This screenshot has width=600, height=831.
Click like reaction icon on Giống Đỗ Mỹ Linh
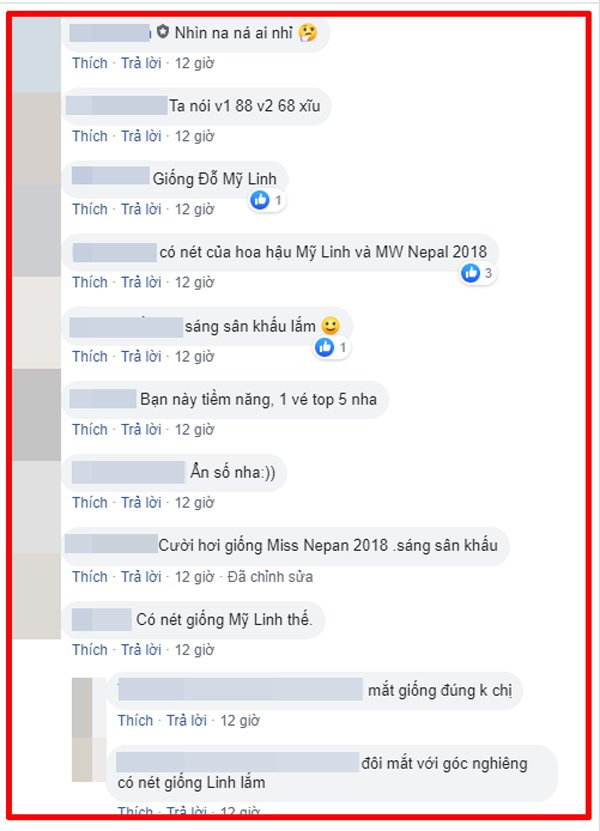(x=260, y=200)
